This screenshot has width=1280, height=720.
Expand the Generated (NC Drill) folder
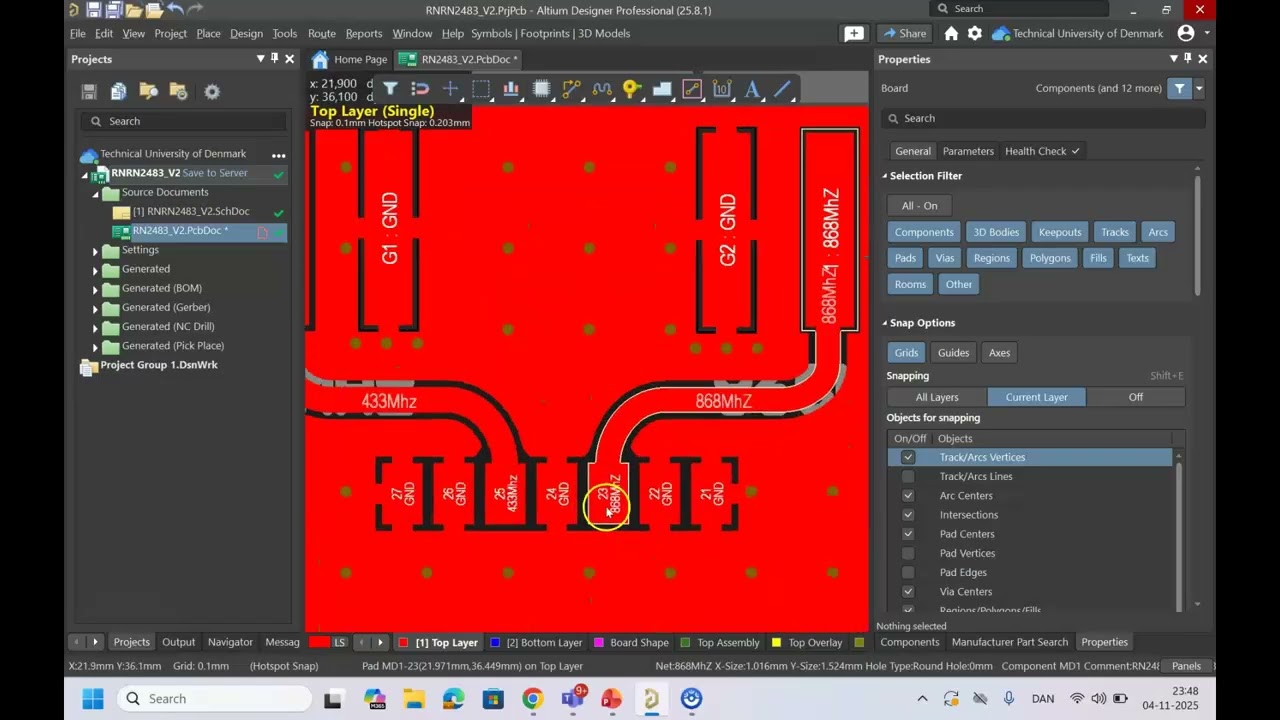click(x=96, y=327)
